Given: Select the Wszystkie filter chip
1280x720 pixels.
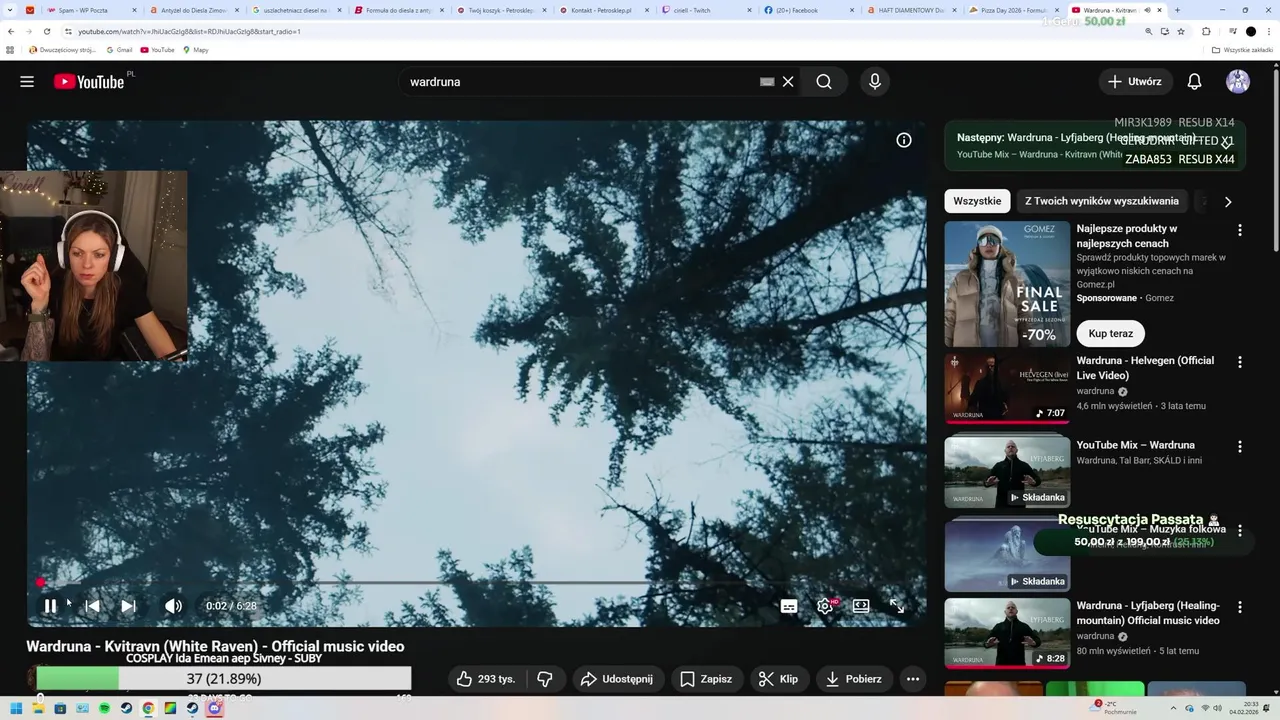Looking at the screenshot, I should (x=977, y=201).
